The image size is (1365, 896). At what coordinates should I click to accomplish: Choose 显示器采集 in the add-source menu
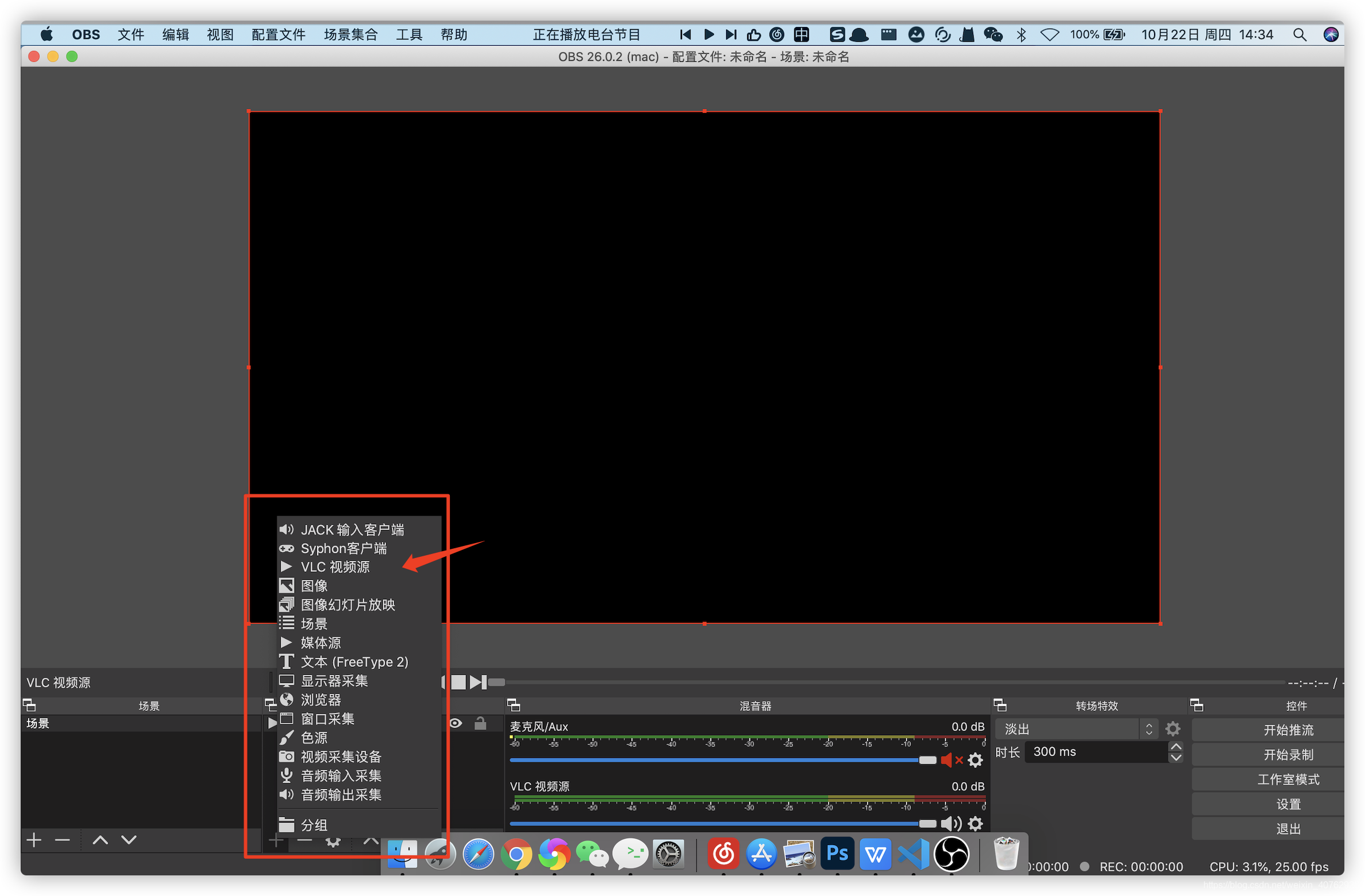click(334, 681)
